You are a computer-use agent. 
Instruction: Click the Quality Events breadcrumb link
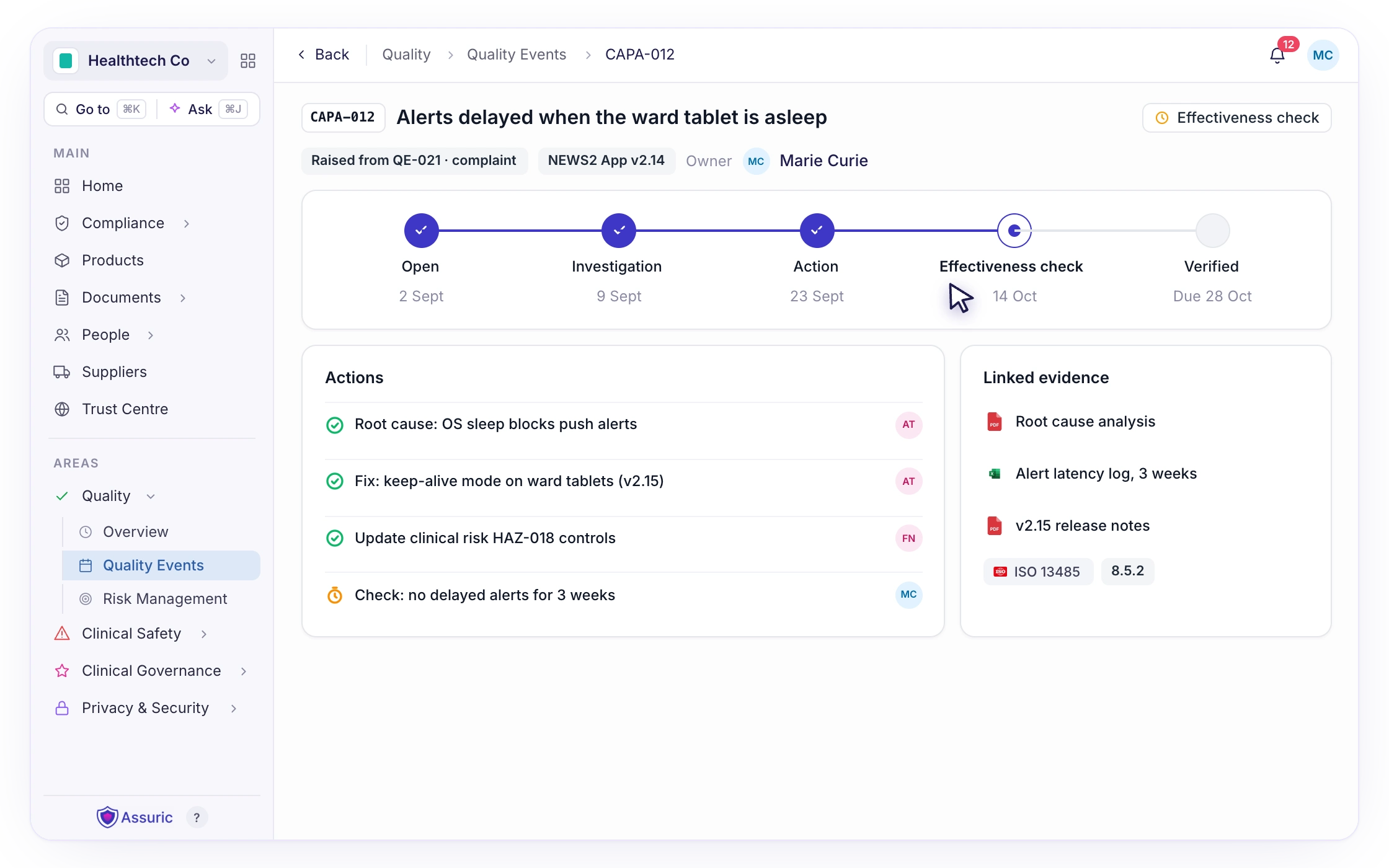tap(517, 55)
